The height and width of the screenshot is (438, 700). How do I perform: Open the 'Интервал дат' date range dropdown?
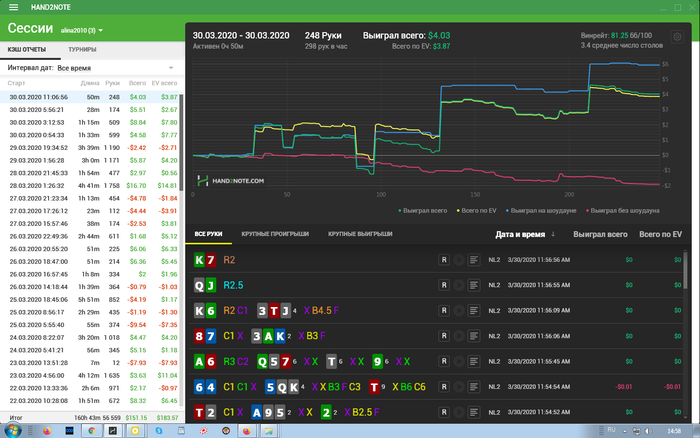(91, 68)
